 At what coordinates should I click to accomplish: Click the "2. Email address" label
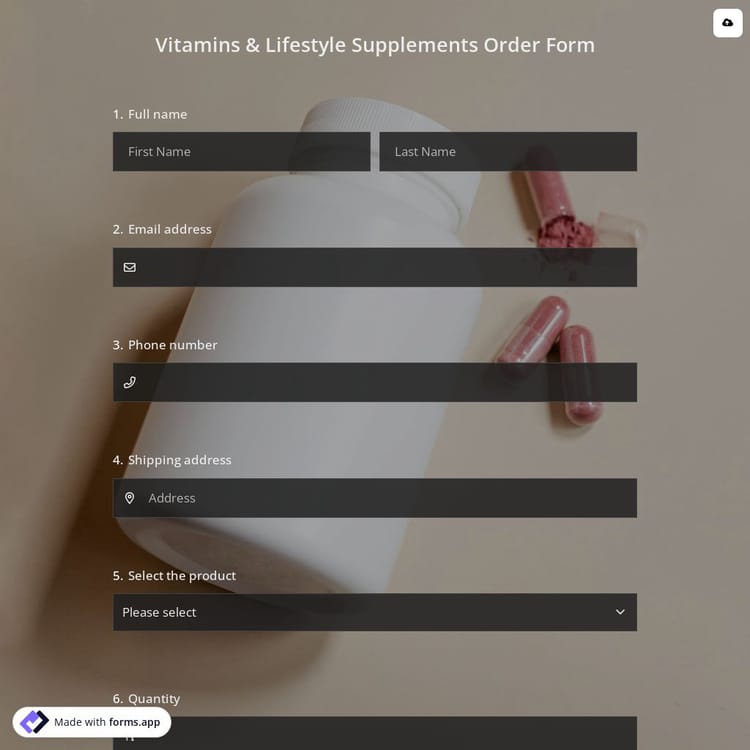tap(162, 229)
